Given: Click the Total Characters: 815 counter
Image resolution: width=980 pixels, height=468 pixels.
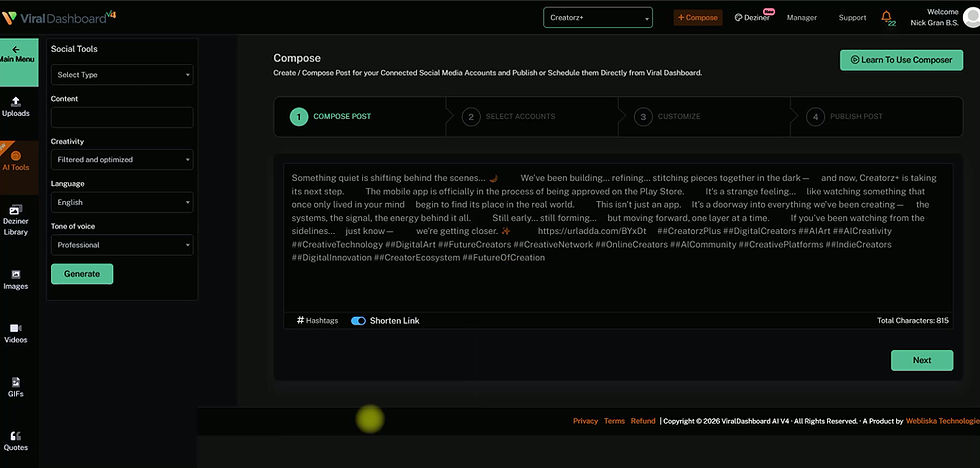Looking at the screenshot, I should coord(912,321).
